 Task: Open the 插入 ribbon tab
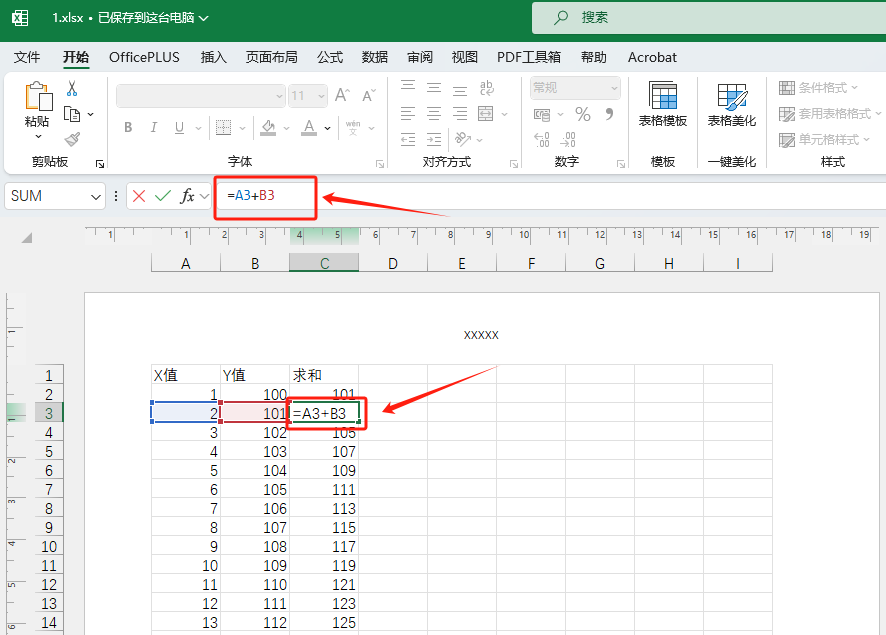214,57
